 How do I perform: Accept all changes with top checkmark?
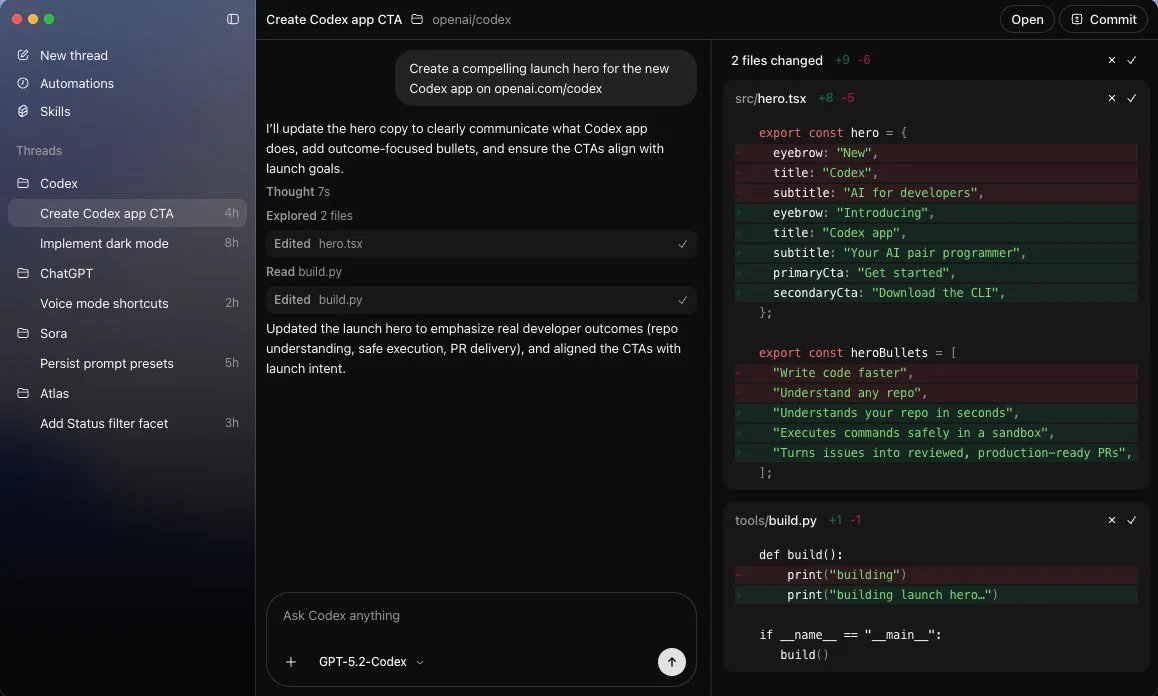click(x=1132, y=60)
